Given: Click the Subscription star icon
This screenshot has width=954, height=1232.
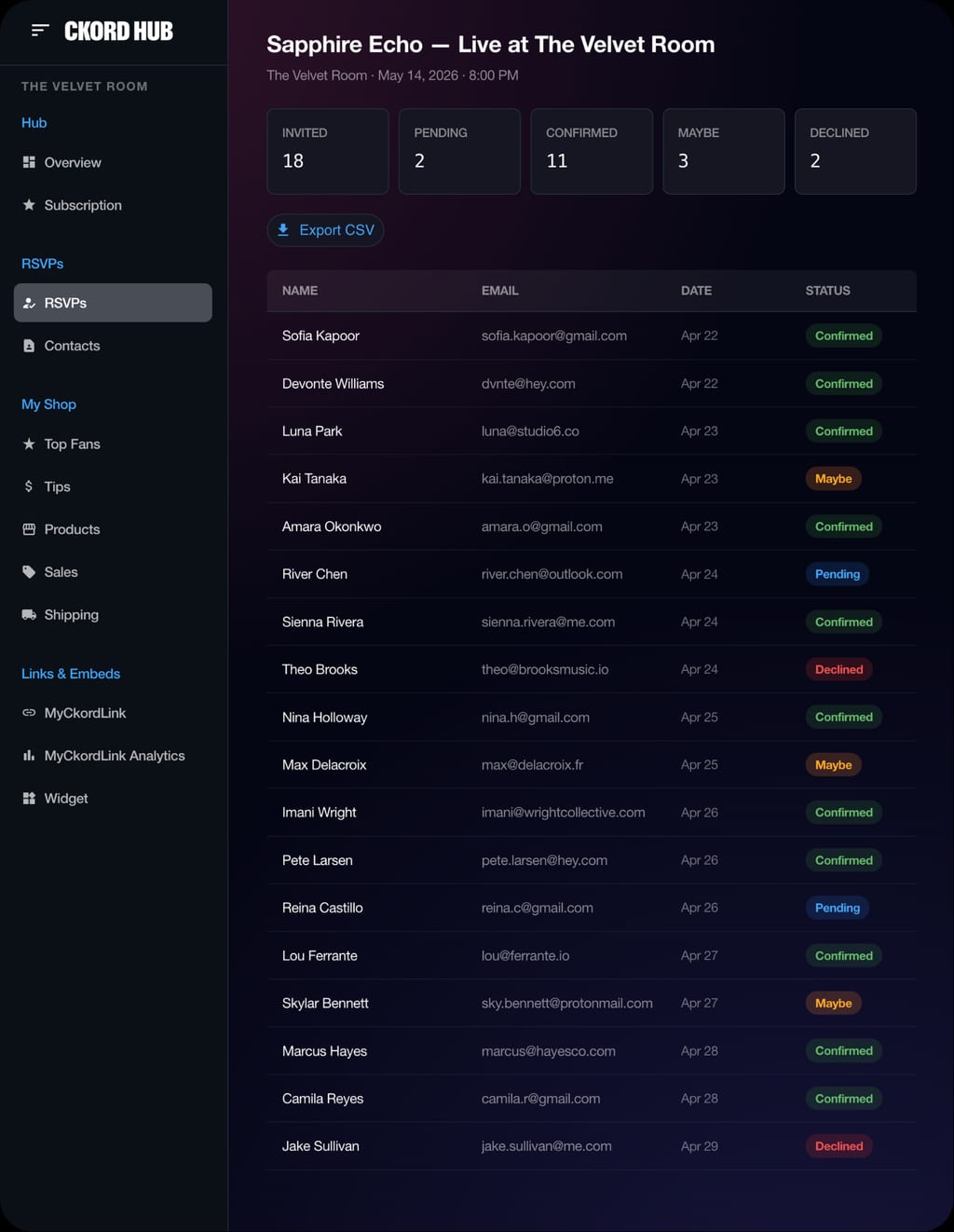Looking at the screenshot, I should (29, 205).
